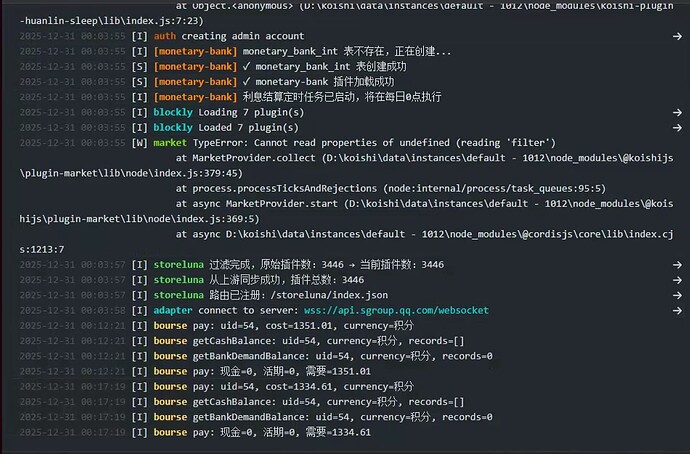This screenshot has height=454, width=690.
Task: Click arrow beside 'blockly Loaded 7 plugin(s)'
Action: [677, 127]
